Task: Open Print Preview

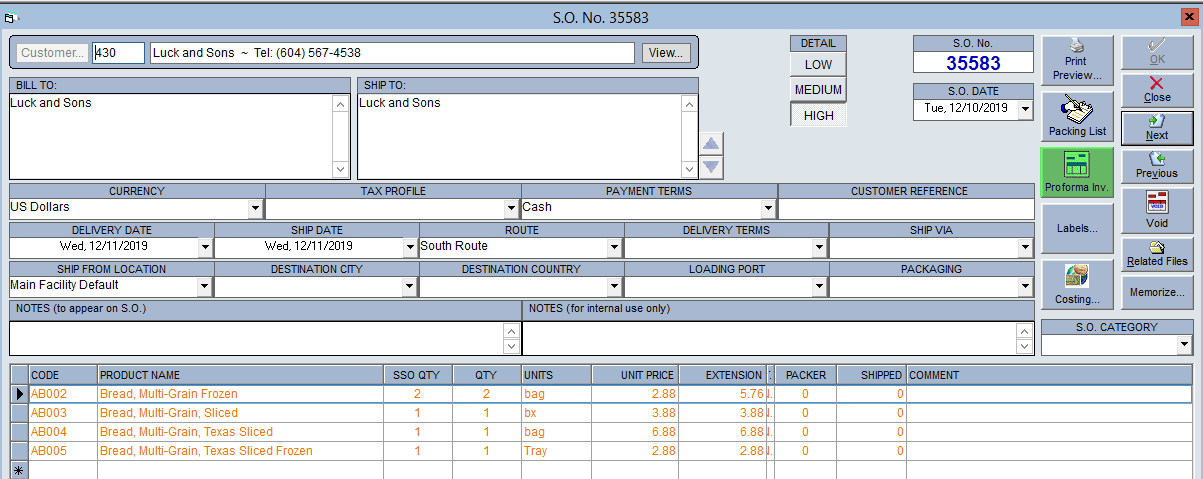Action: 1076,61
